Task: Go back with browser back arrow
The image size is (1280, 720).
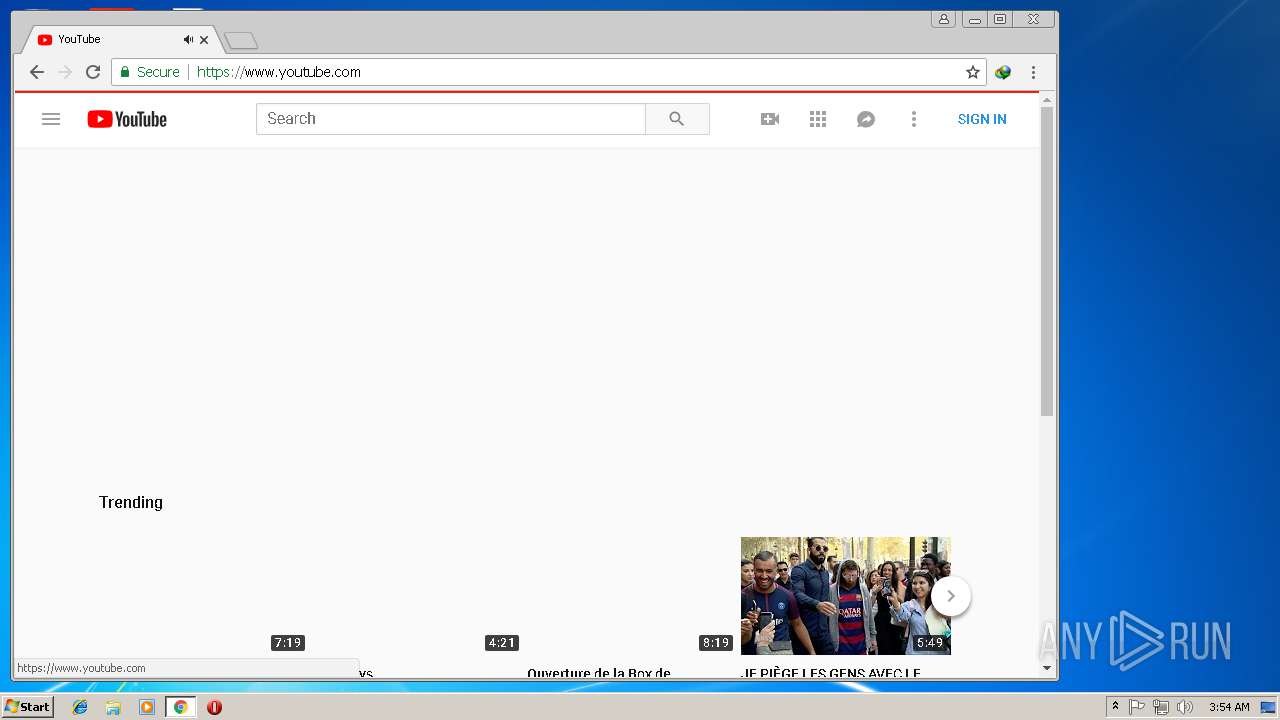Action: (37, 72)
